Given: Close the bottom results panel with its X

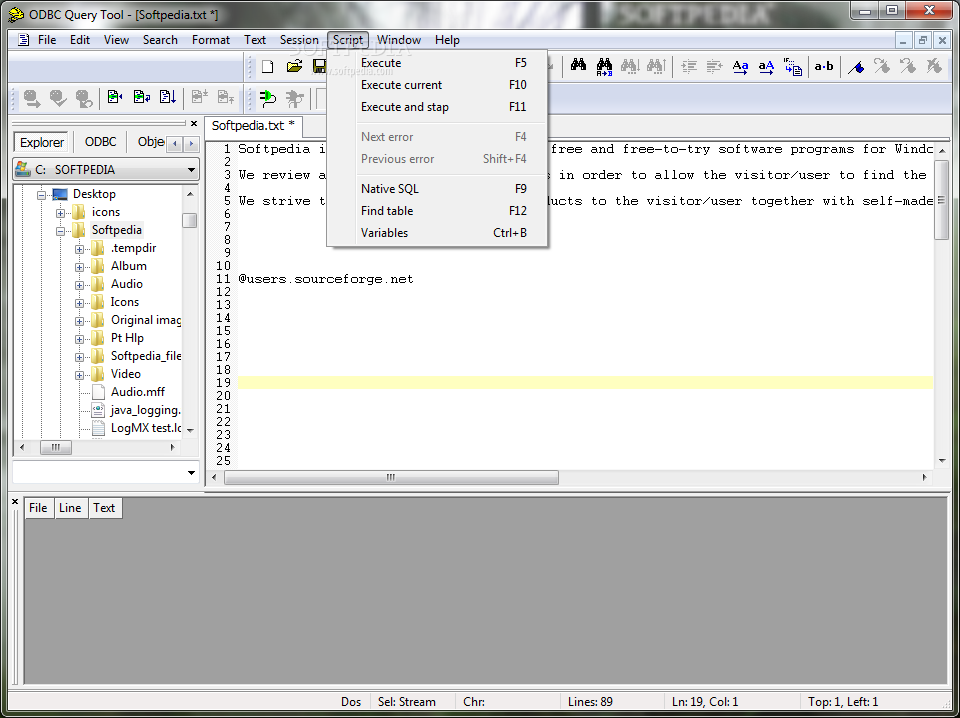Looking at the screenshot, I should 15,501.
